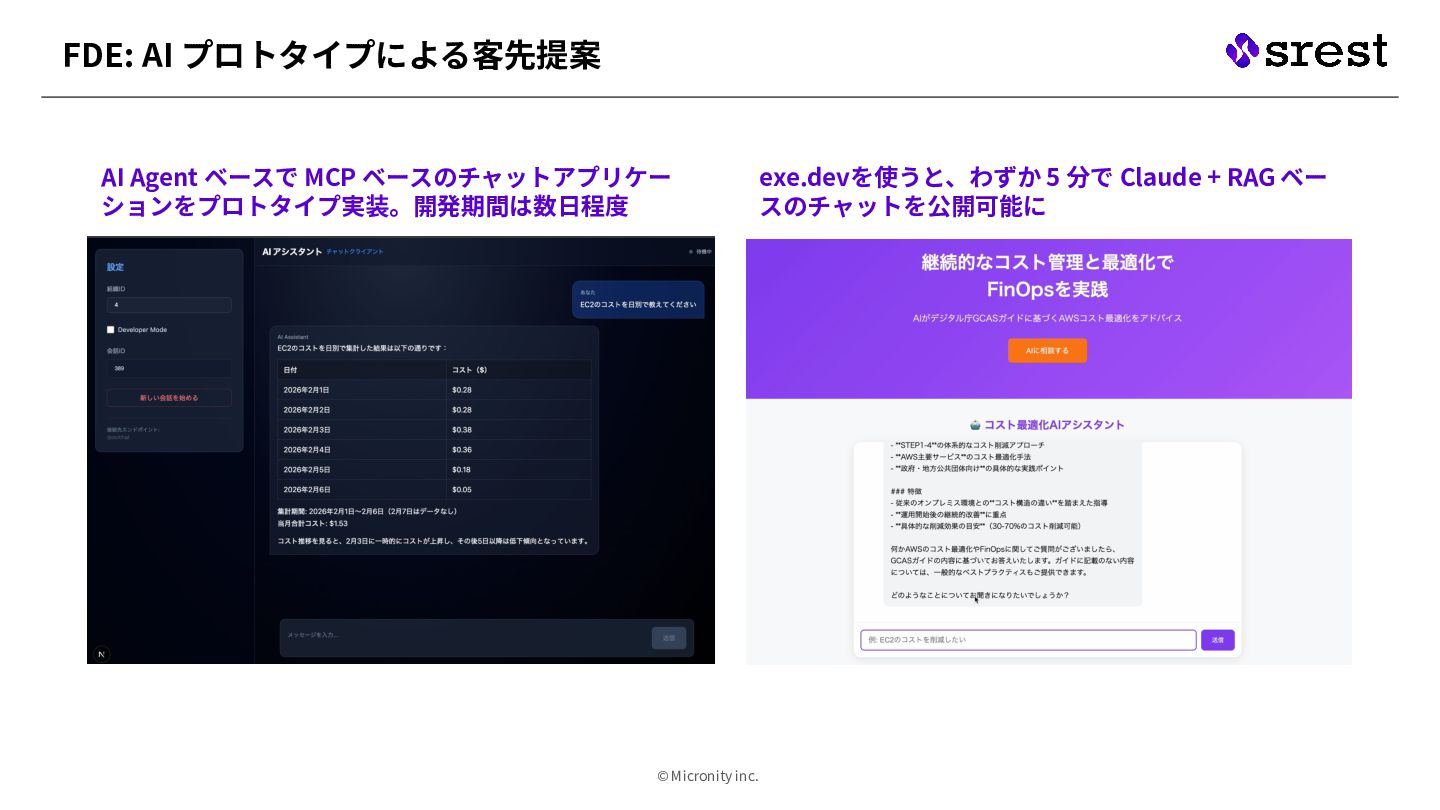Click the 会話ID input field
The image size is (1440, 810).
[x=169, y=368]
